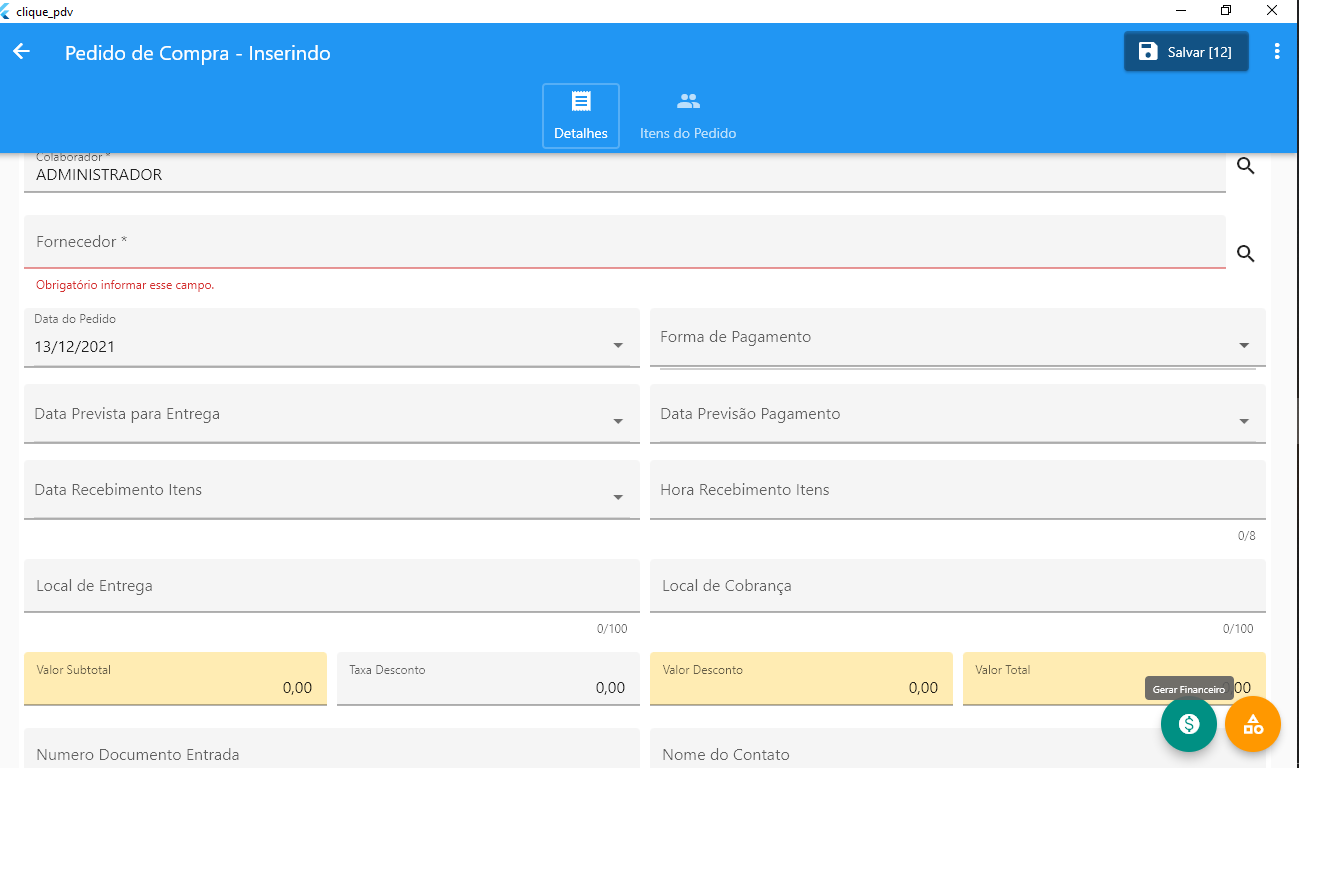Select the Valor Desconto field

[x=801, y=679]
